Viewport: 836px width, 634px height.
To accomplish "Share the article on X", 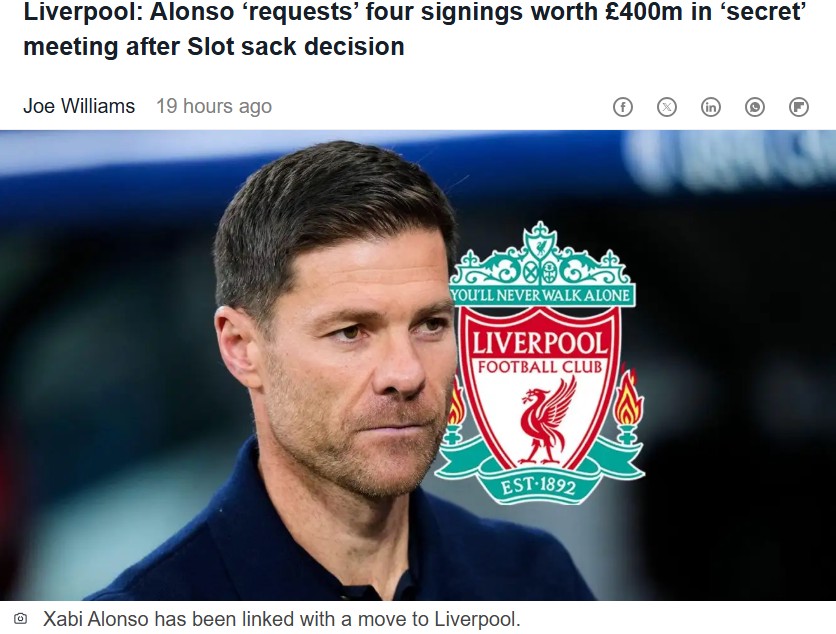I will [x=667, y=107].
